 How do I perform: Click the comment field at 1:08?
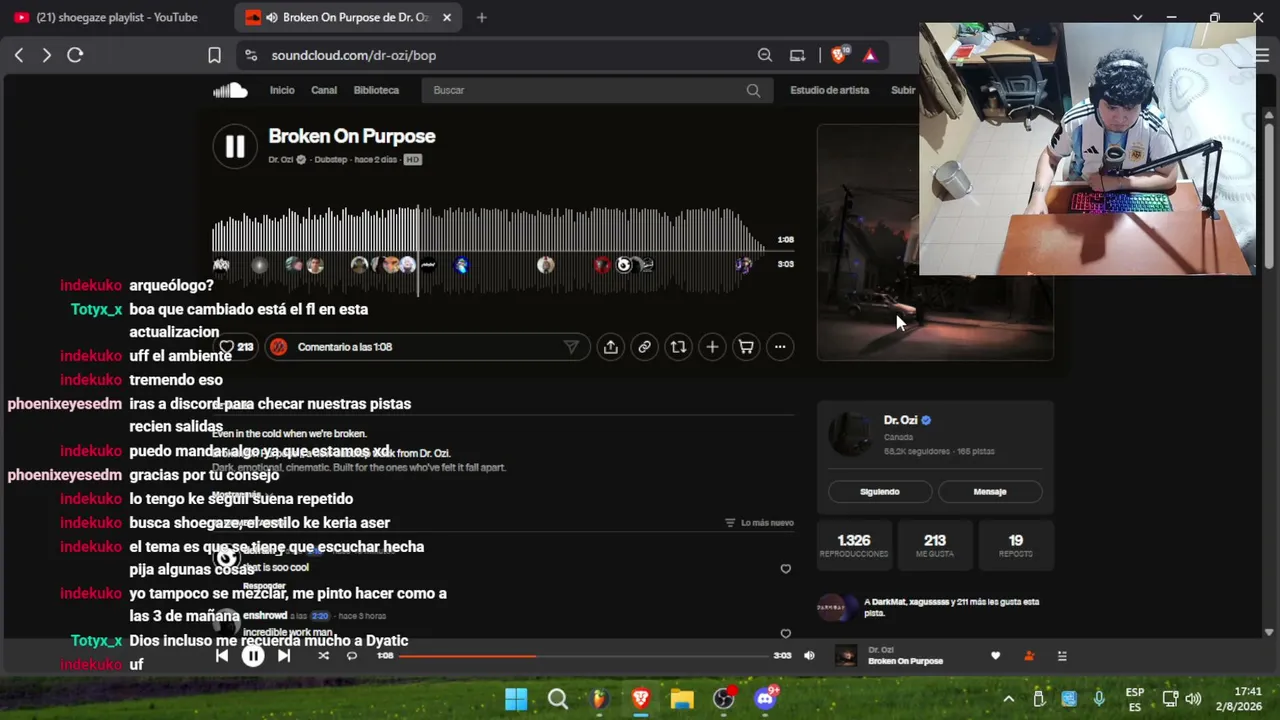(427, 347)
